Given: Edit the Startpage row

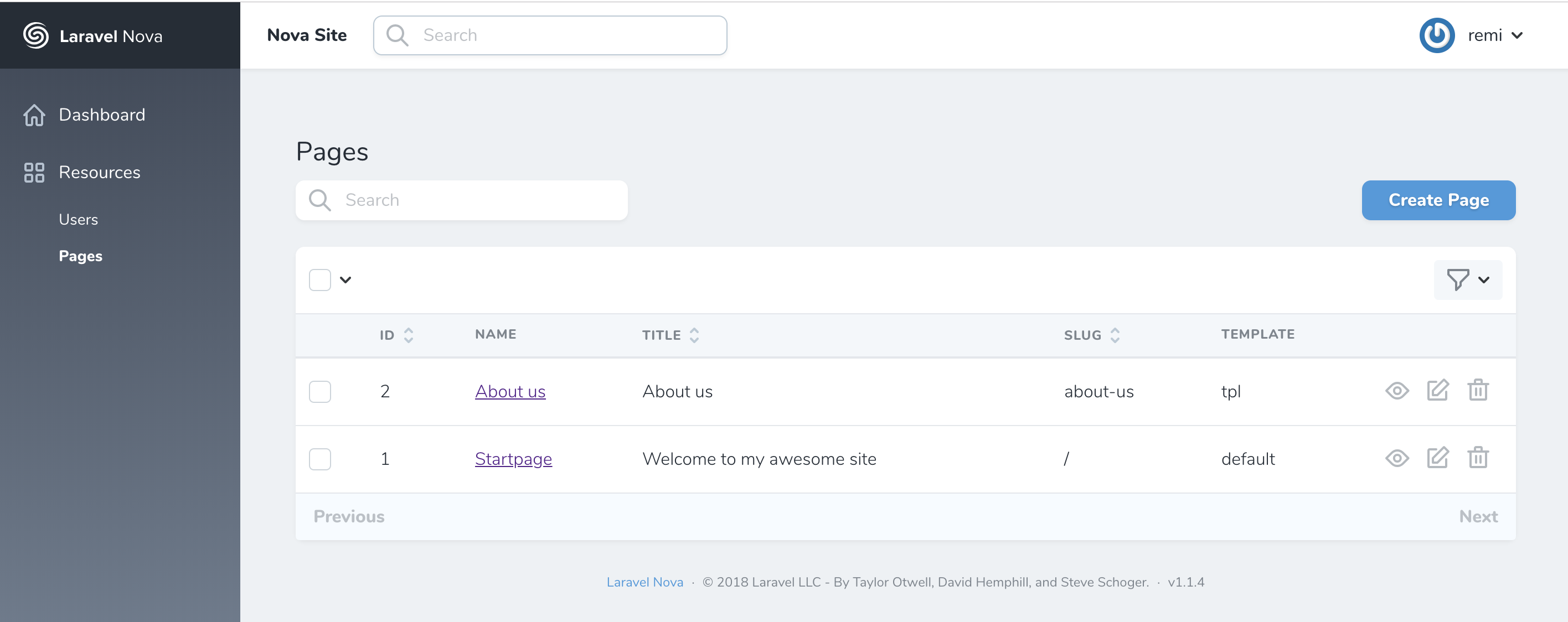Looking at the screenshot, I should tap(1438, 458).
